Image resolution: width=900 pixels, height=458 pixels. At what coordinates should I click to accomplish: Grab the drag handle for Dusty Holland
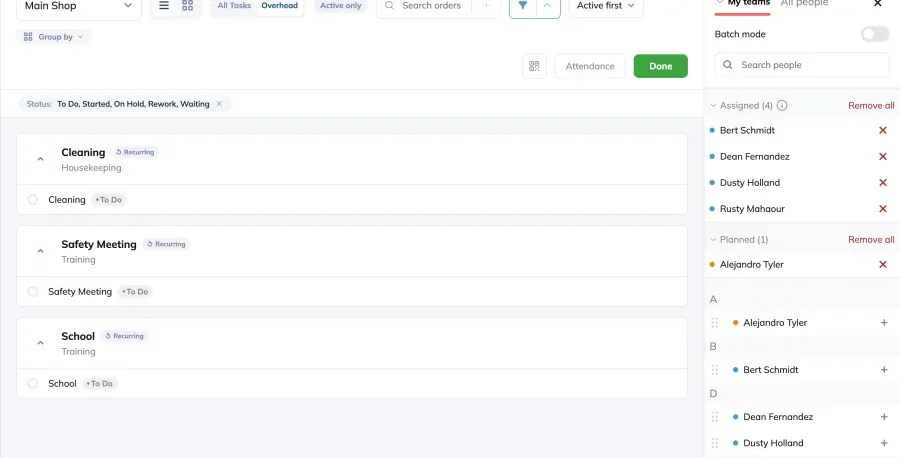pos(715,443)
